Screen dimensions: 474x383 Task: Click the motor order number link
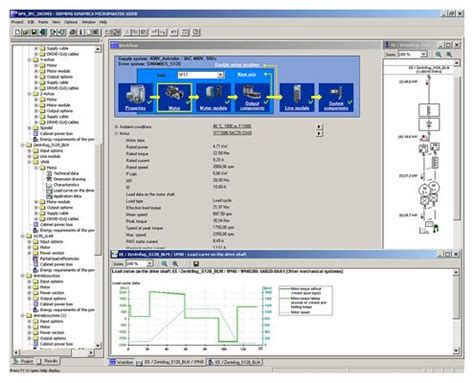[232, 133]
